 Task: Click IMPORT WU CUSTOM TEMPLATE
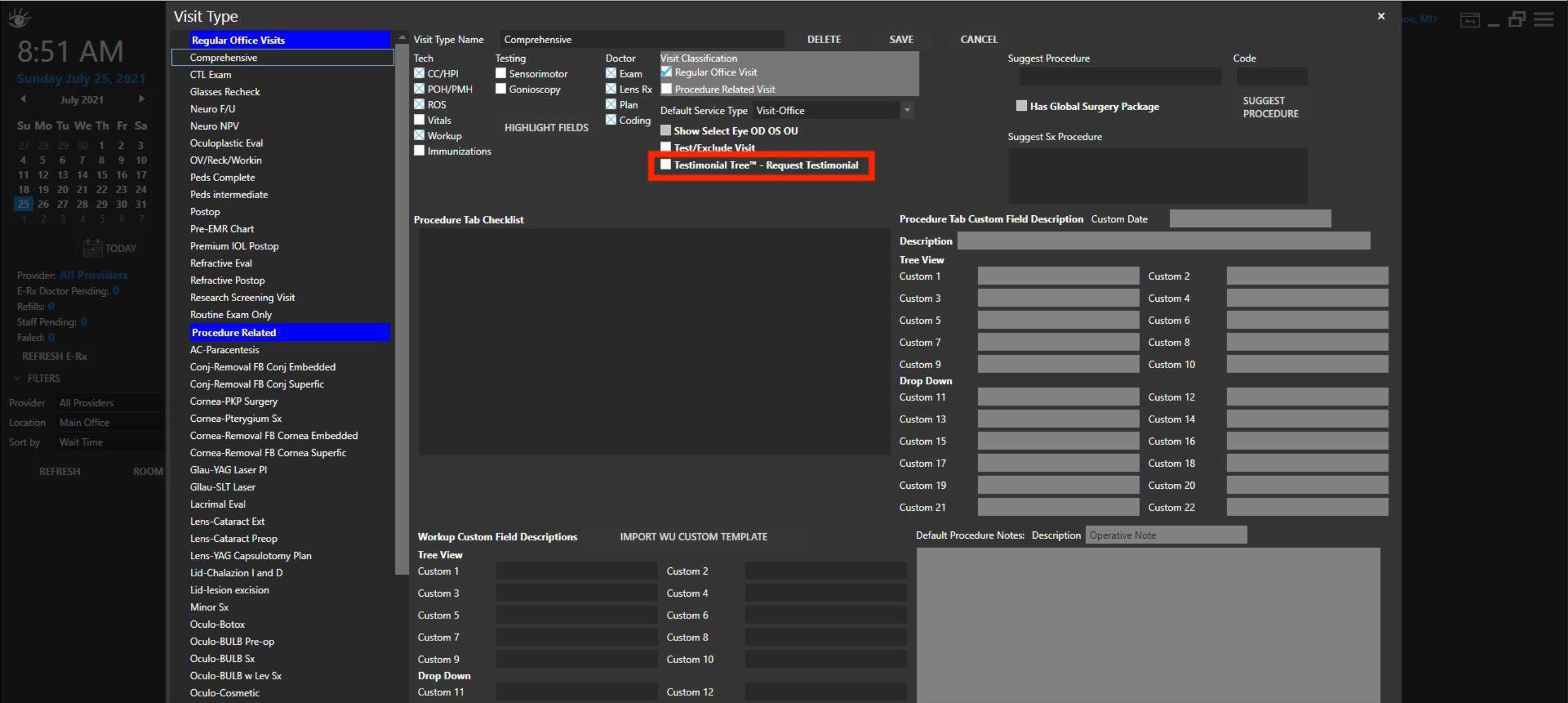(x=693, y=536)
